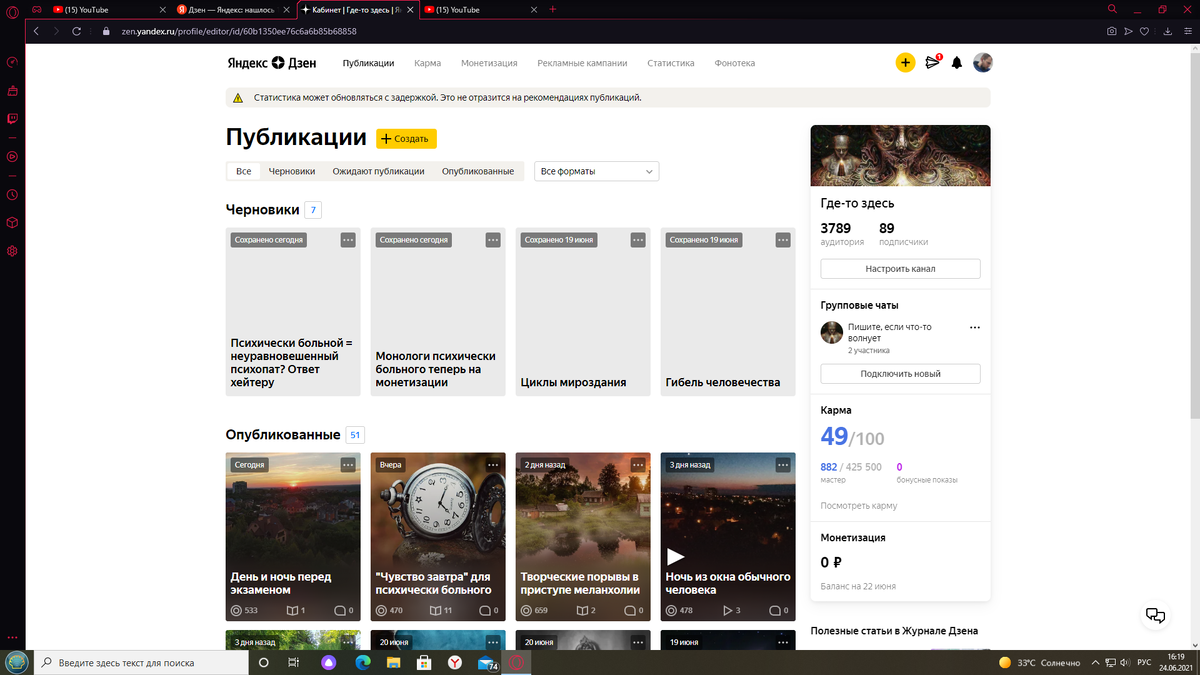Click the Snapshot camera icon in address bar
This screenshot has width=1200, height=675.
1111,31
